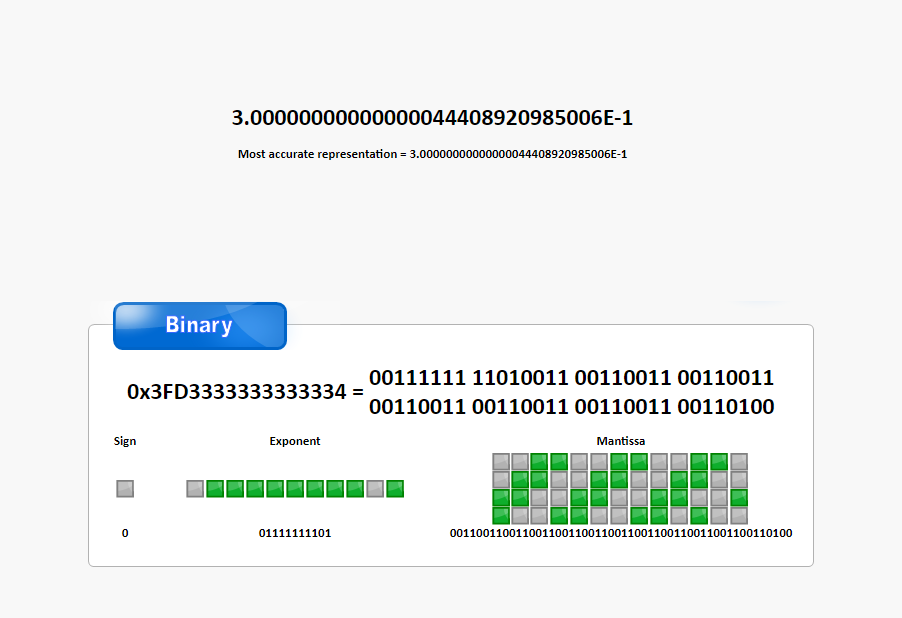Click the first row of binary digits
The image size is (902, 618).
571,378
